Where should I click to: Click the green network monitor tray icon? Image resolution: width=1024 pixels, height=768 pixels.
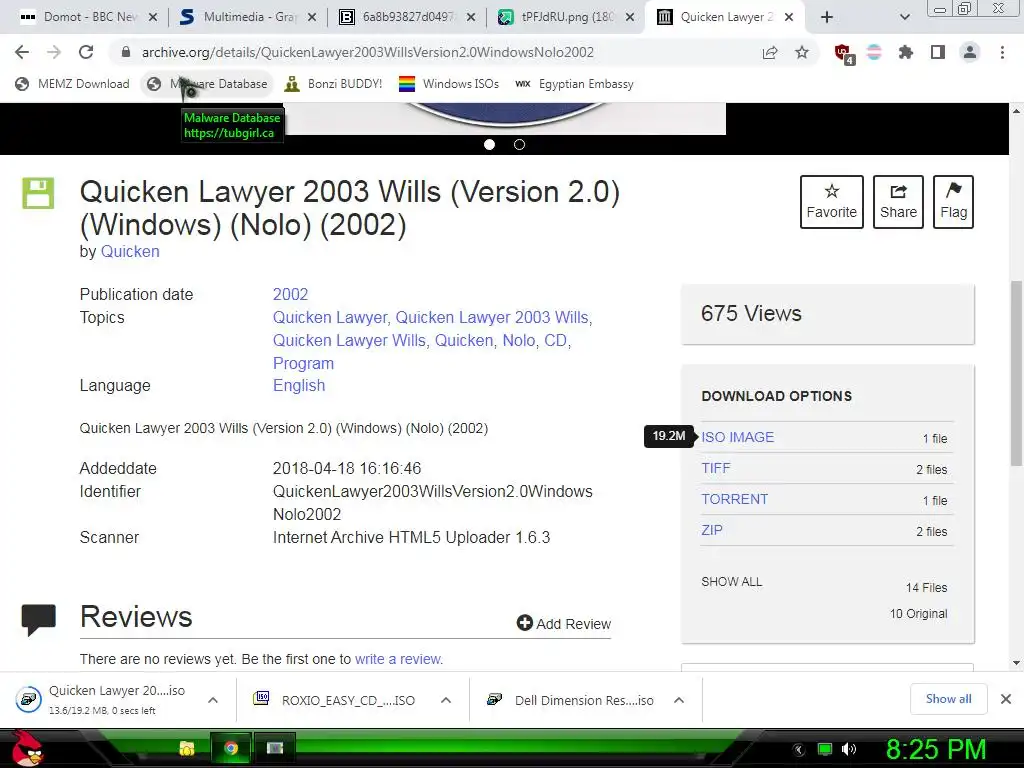[x=825, y=749]
